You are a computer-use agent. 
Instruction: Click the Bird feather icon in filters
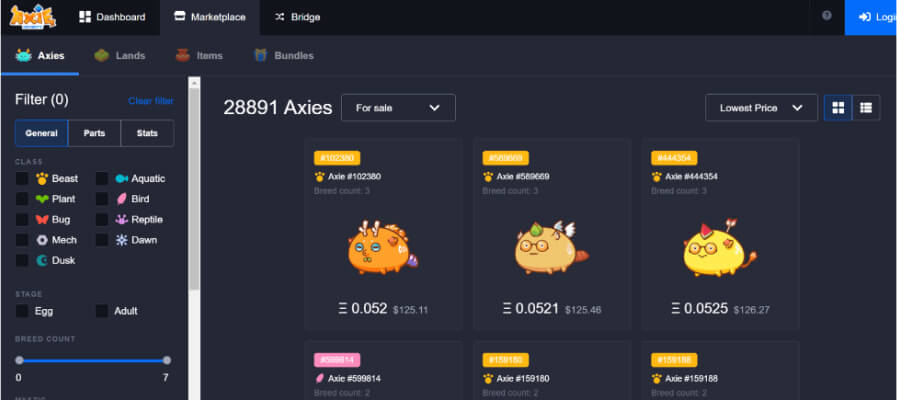tap(121, 199)
